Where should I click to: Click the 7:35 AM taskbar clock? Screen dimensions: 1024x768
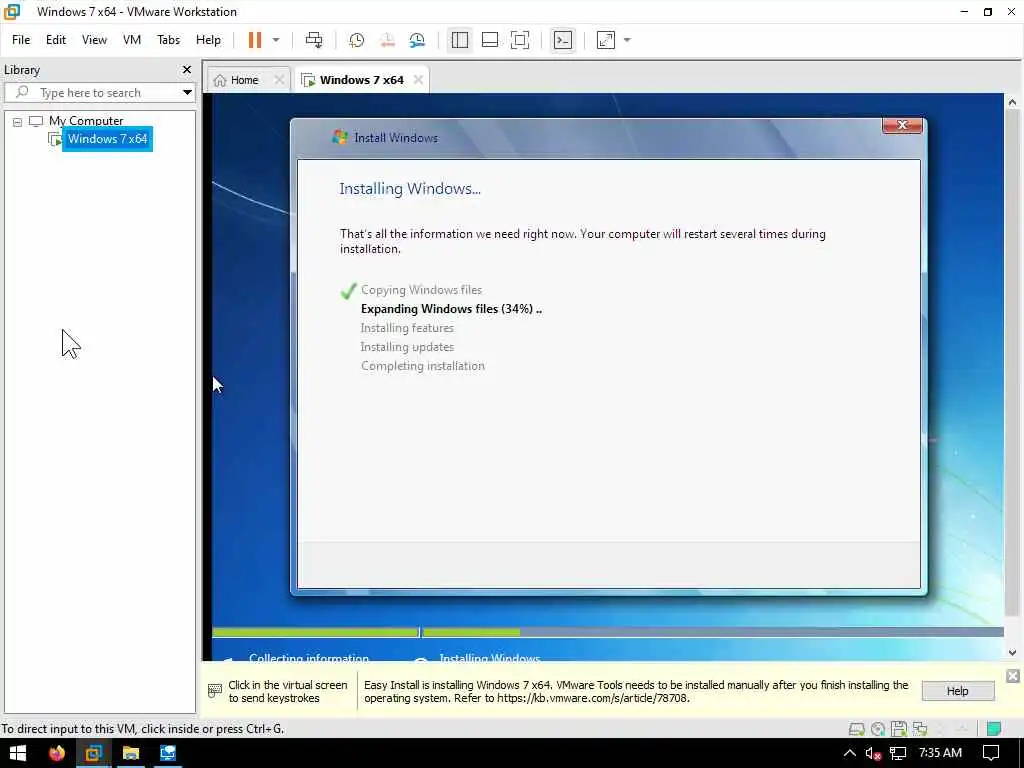(940, 752)
